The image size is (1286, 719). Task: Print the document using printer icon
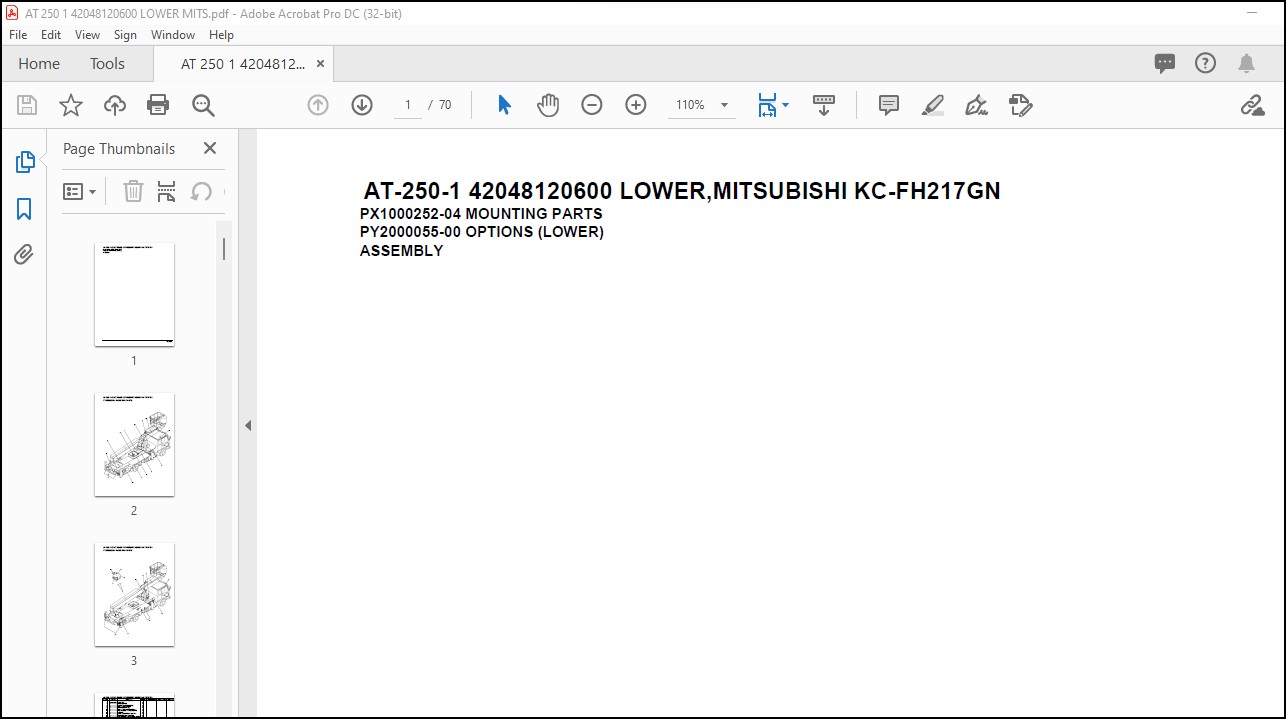point(158,105)
